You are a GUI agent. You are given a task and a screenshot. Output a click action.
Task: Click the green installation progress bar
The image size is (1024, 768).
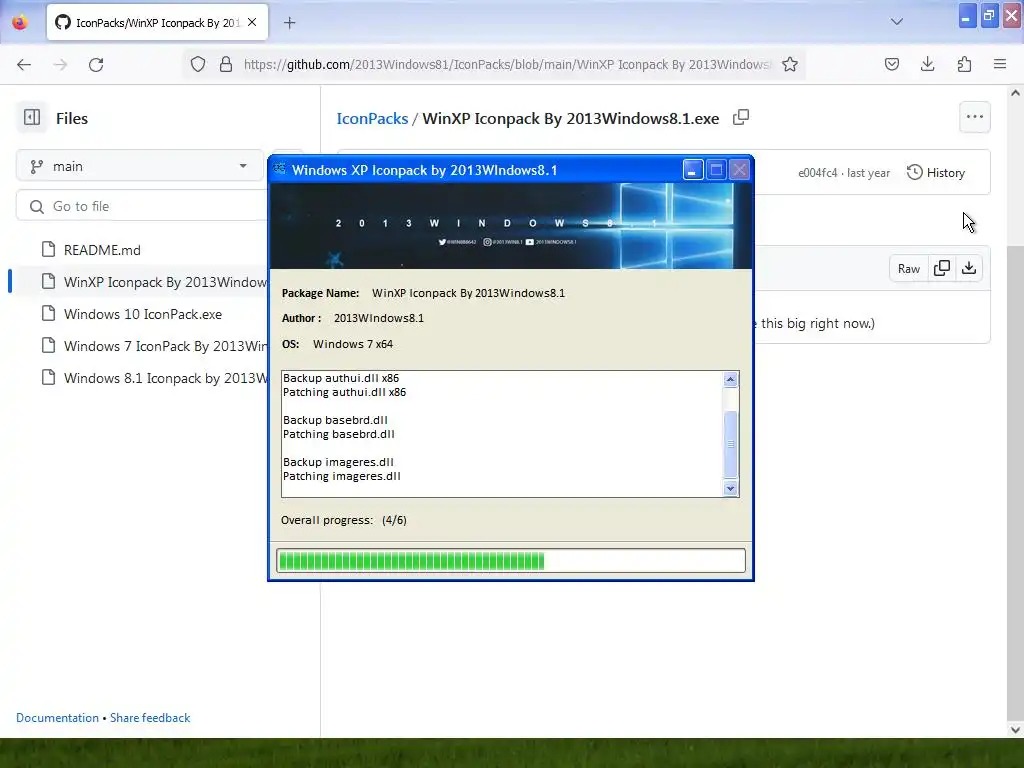point(510,560)
